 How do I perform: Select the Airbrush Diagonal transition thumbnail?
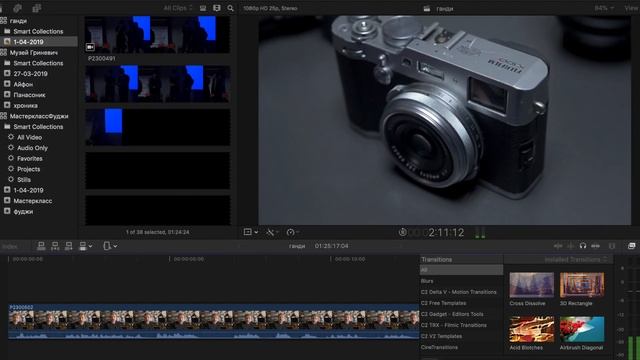(x=582, y=329)
